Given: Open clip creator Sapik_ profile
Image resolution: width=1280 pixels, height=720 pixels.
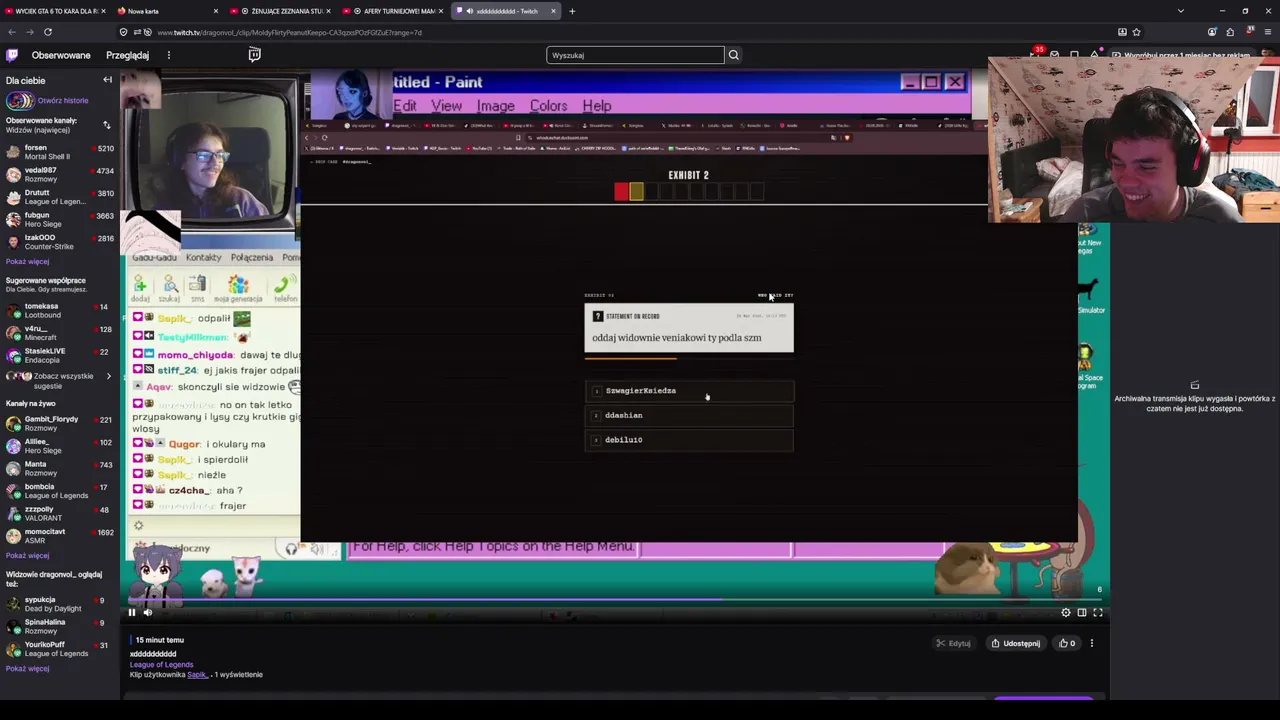Looking at the screenshot, I should click(197, 675).
